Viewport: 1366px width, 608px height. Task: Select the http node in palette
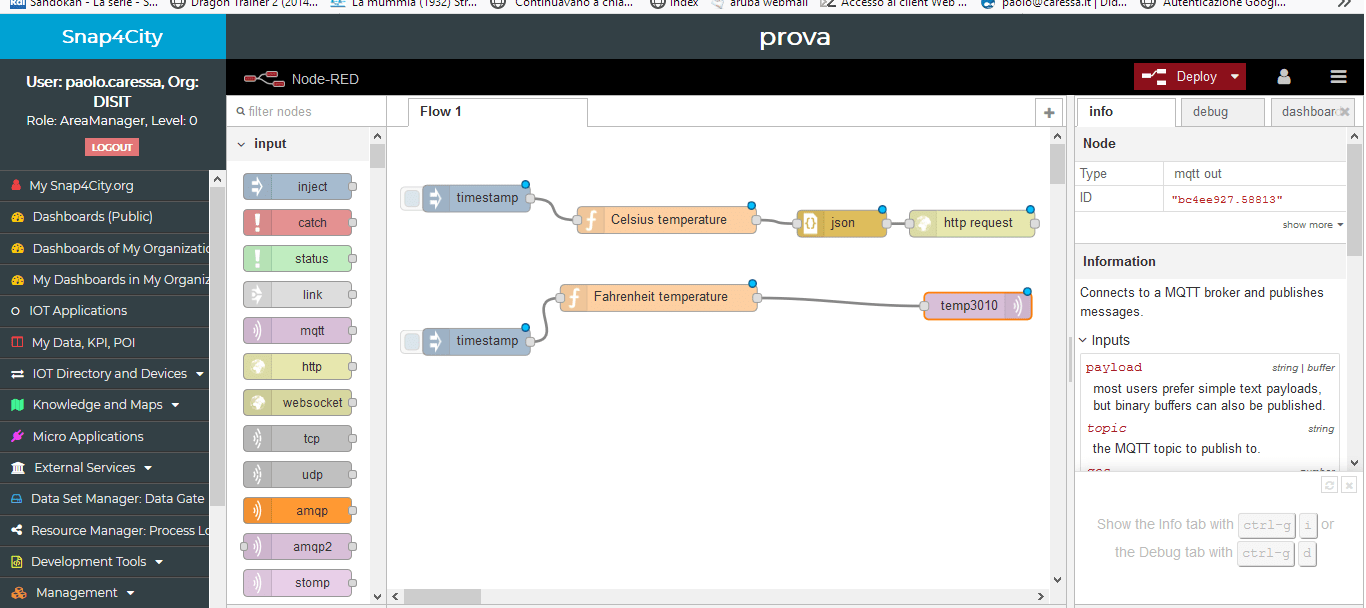(x=298, y=367)
